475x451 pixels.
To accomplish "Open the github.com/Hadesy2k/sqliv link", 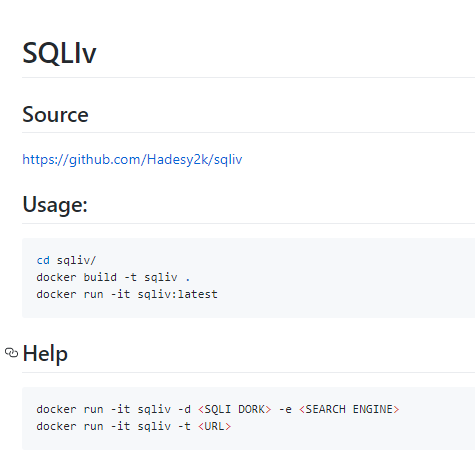I will tap(132, 159).
